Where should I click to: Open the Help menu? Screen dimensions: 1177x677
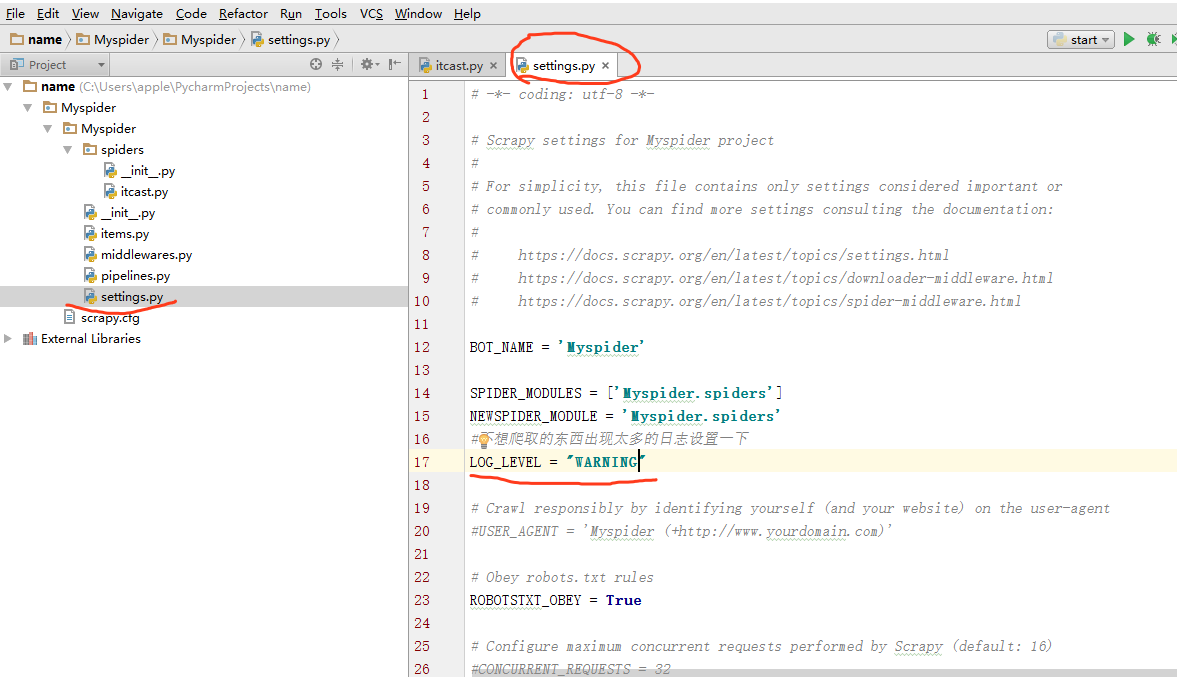point(467,14)
